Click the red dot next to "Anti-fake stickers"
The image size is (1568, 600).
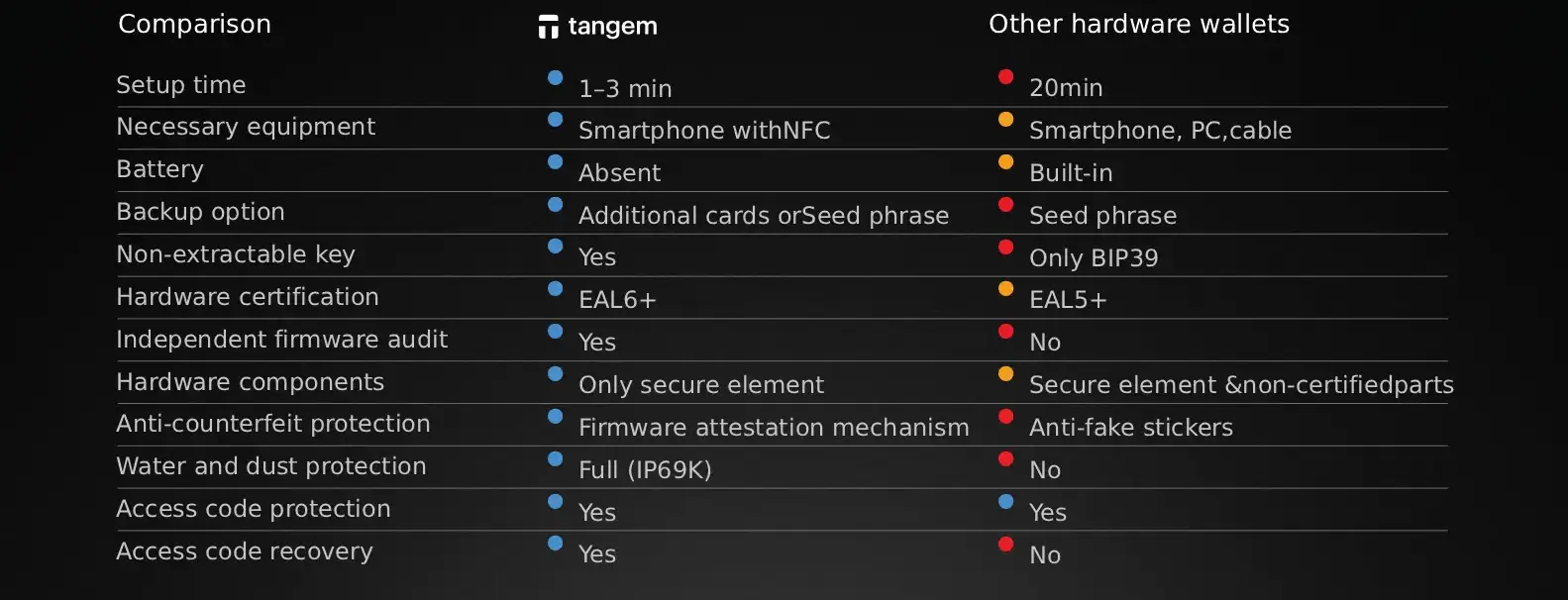pyautogui.click(x=1005, y=416)
